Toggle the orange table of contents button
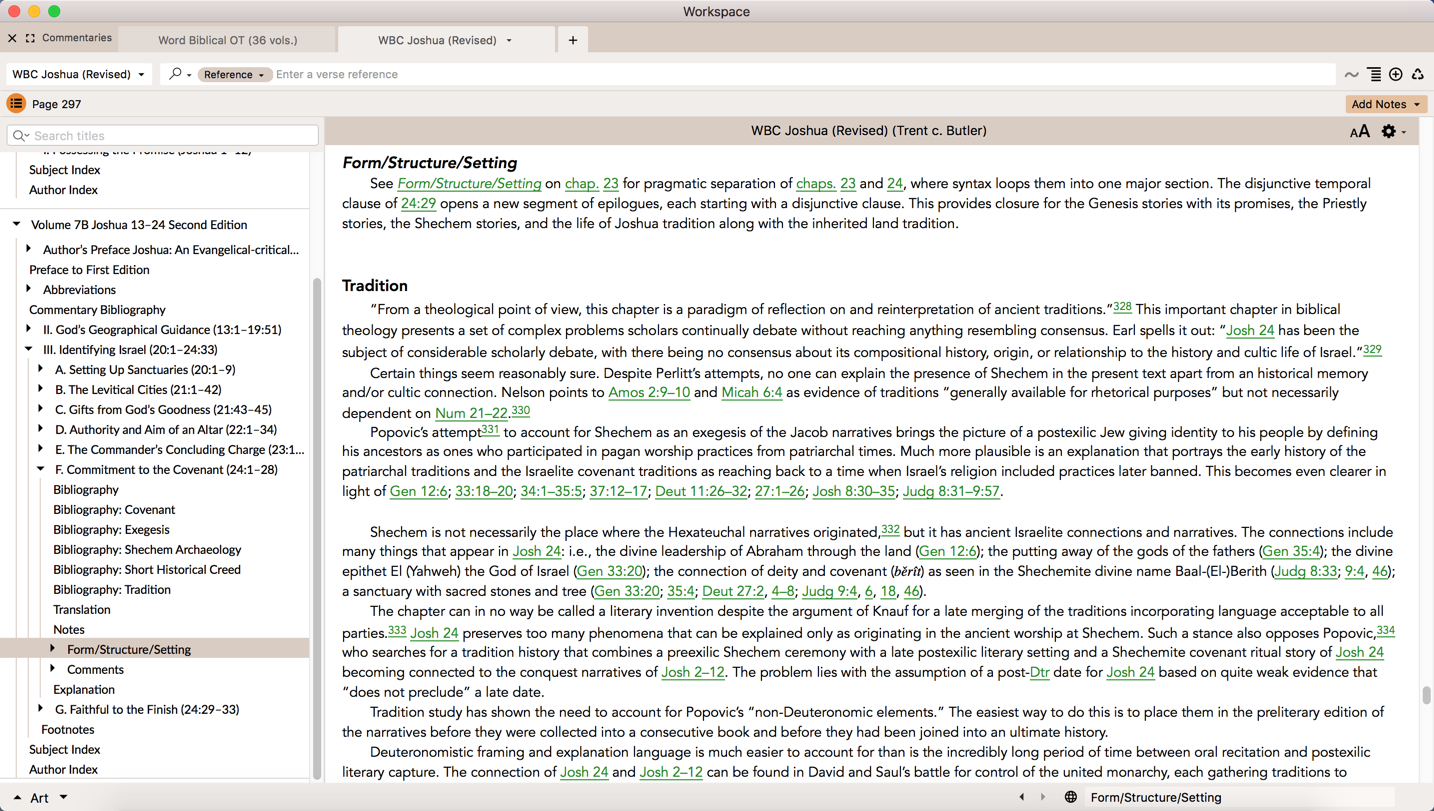Viewport: 1434px width, 811px height. pyautogui.click(x=16, y=103)
